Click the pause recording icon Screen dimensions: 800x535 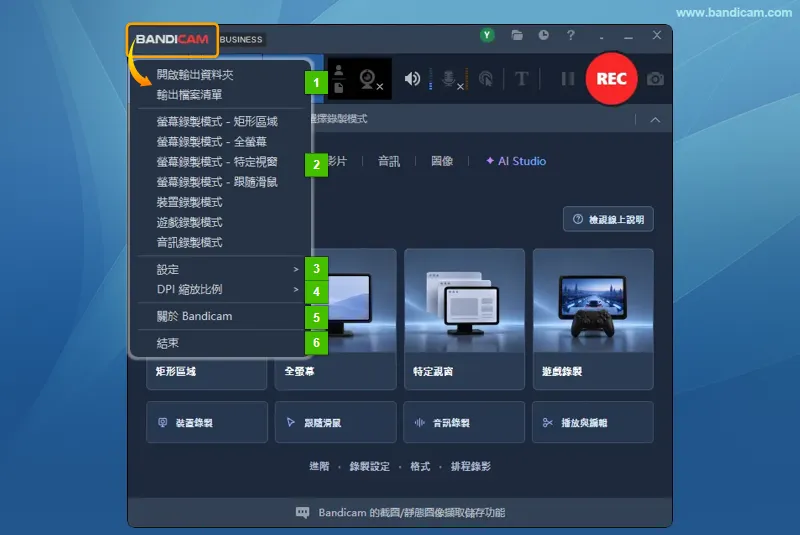point(567,79)
